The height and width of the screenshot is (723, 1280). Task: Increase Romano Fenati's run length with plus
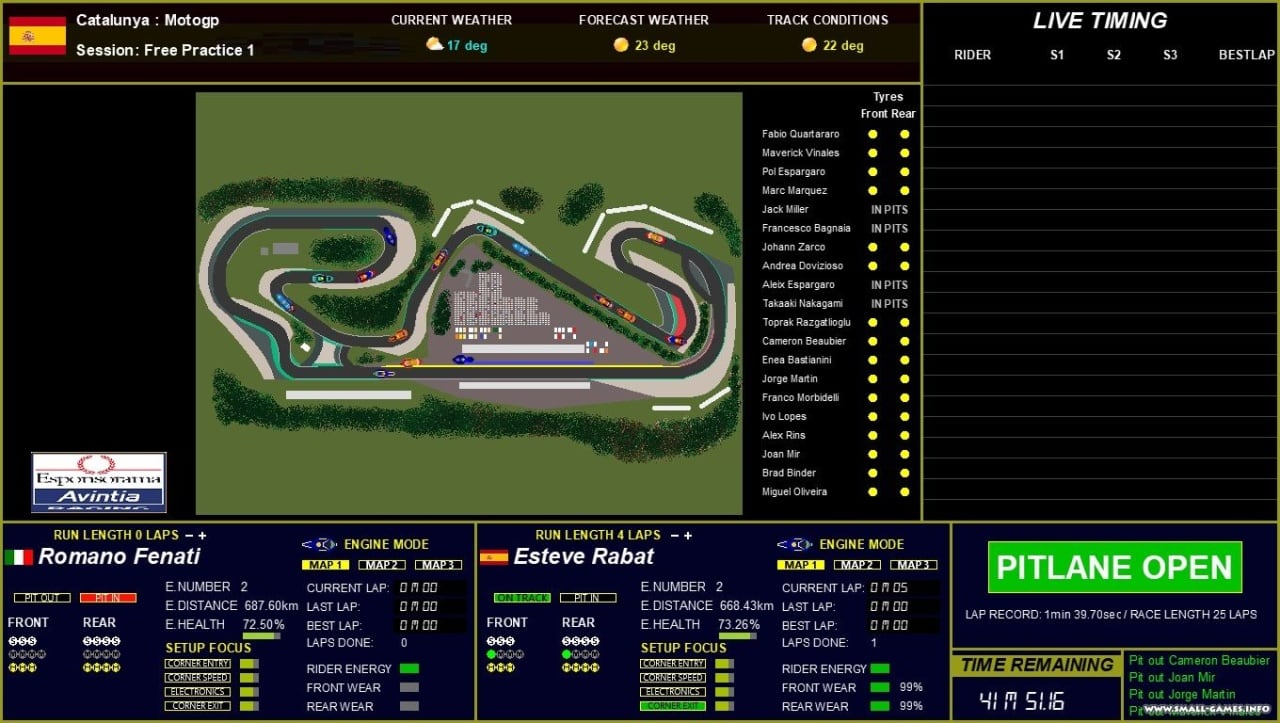pyautogui.click(x=202, y=535)
